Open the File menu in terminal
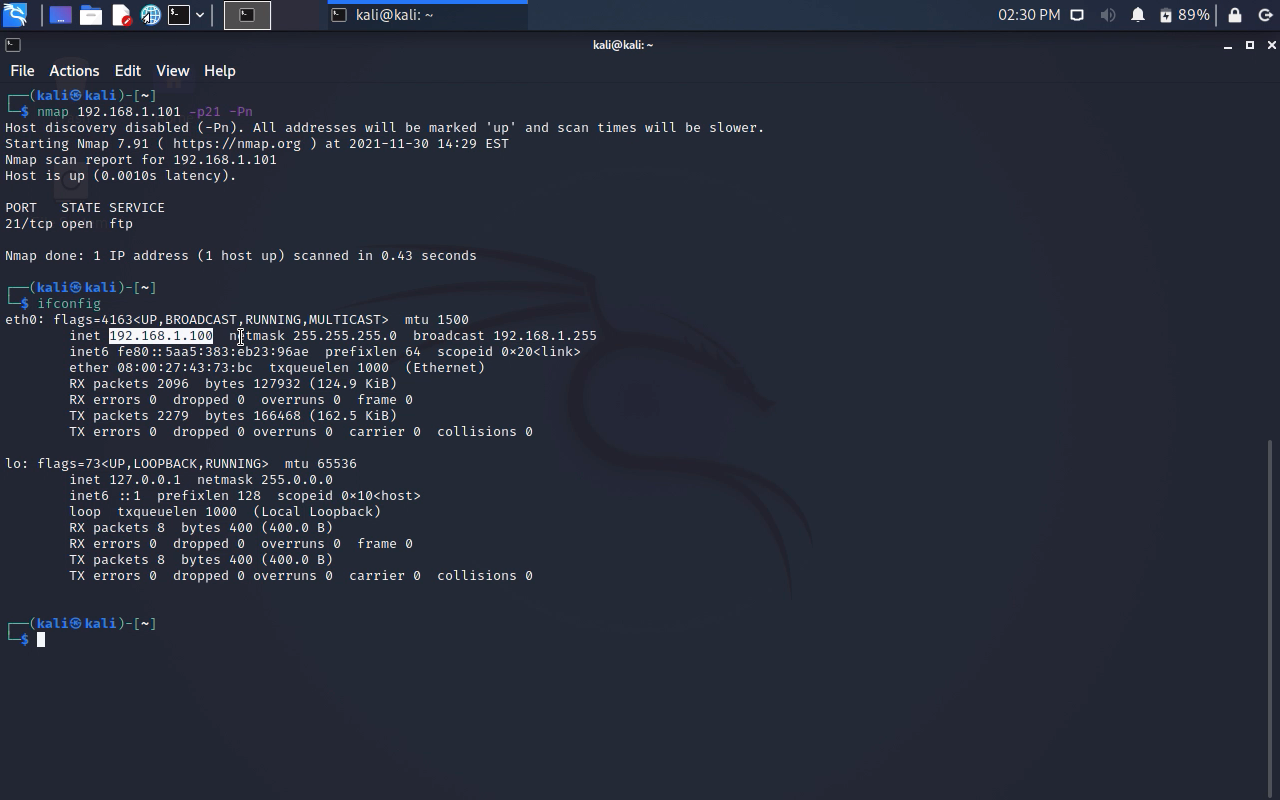 pyautogui.click(x=22, y=71)
